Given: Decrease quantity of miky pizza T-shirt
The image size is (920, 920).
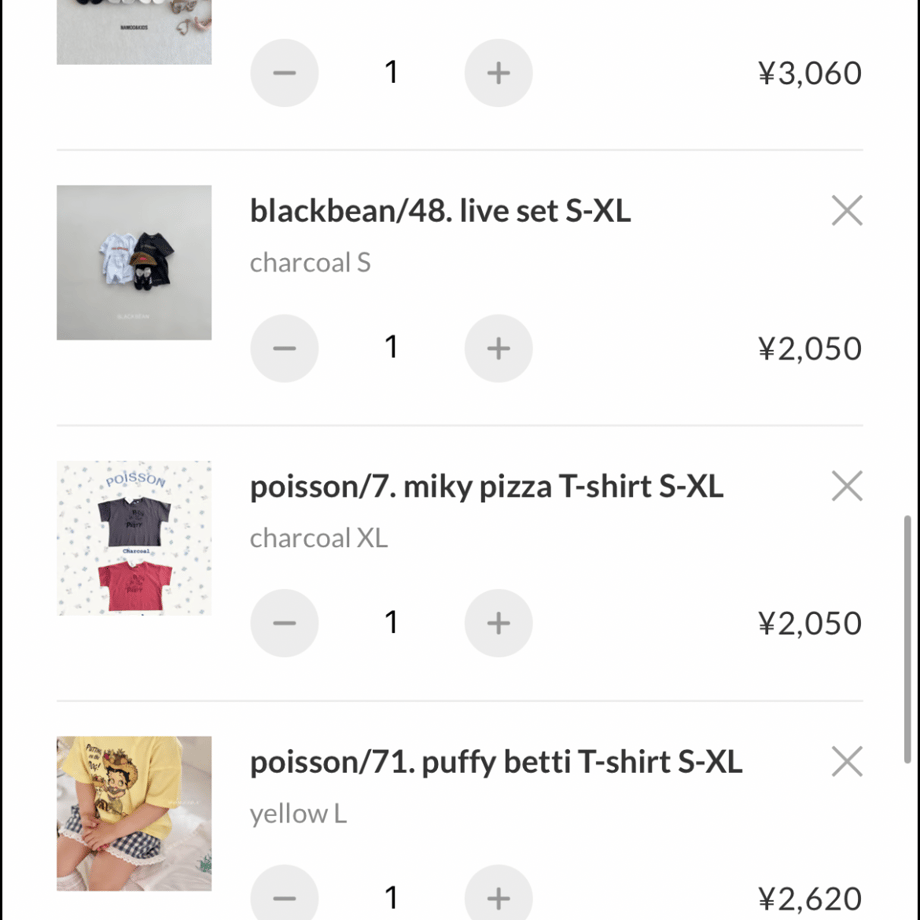Looking at the screenshot, I should point(285,623).
